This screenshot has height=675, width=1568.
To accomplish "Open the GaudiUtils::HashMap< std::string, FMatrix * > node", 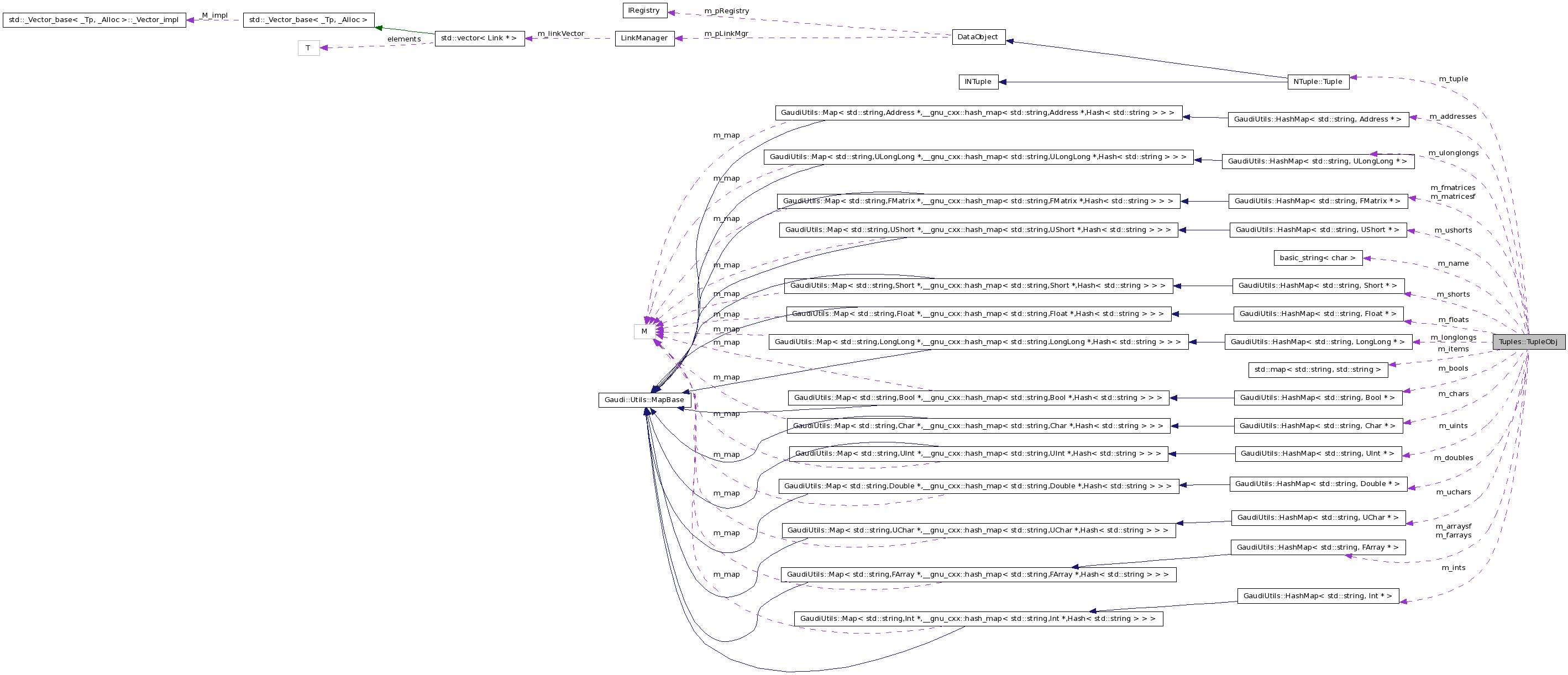I will pos(1317,201).
